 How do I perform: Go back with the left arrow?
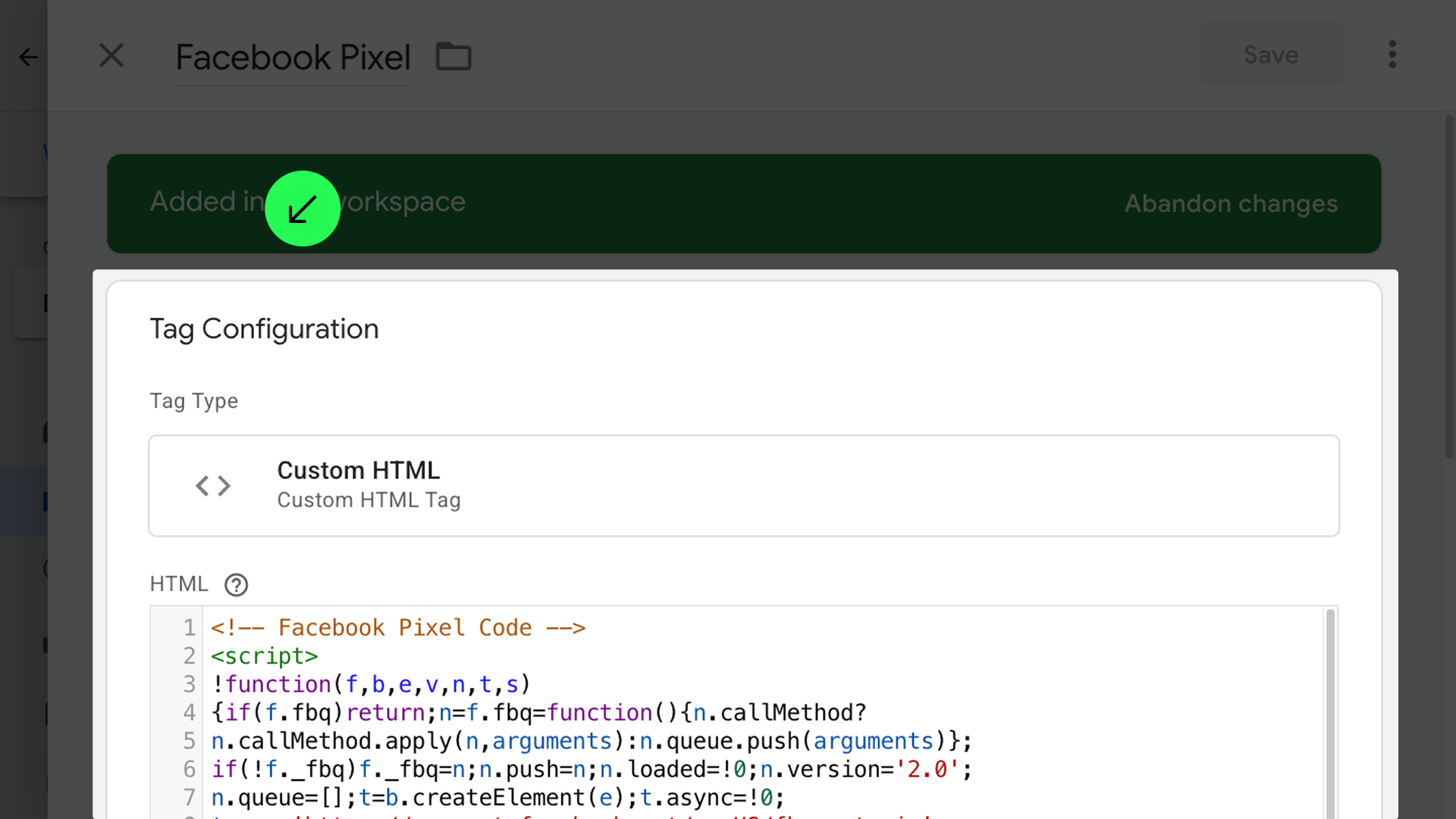[x=28, y=57]
